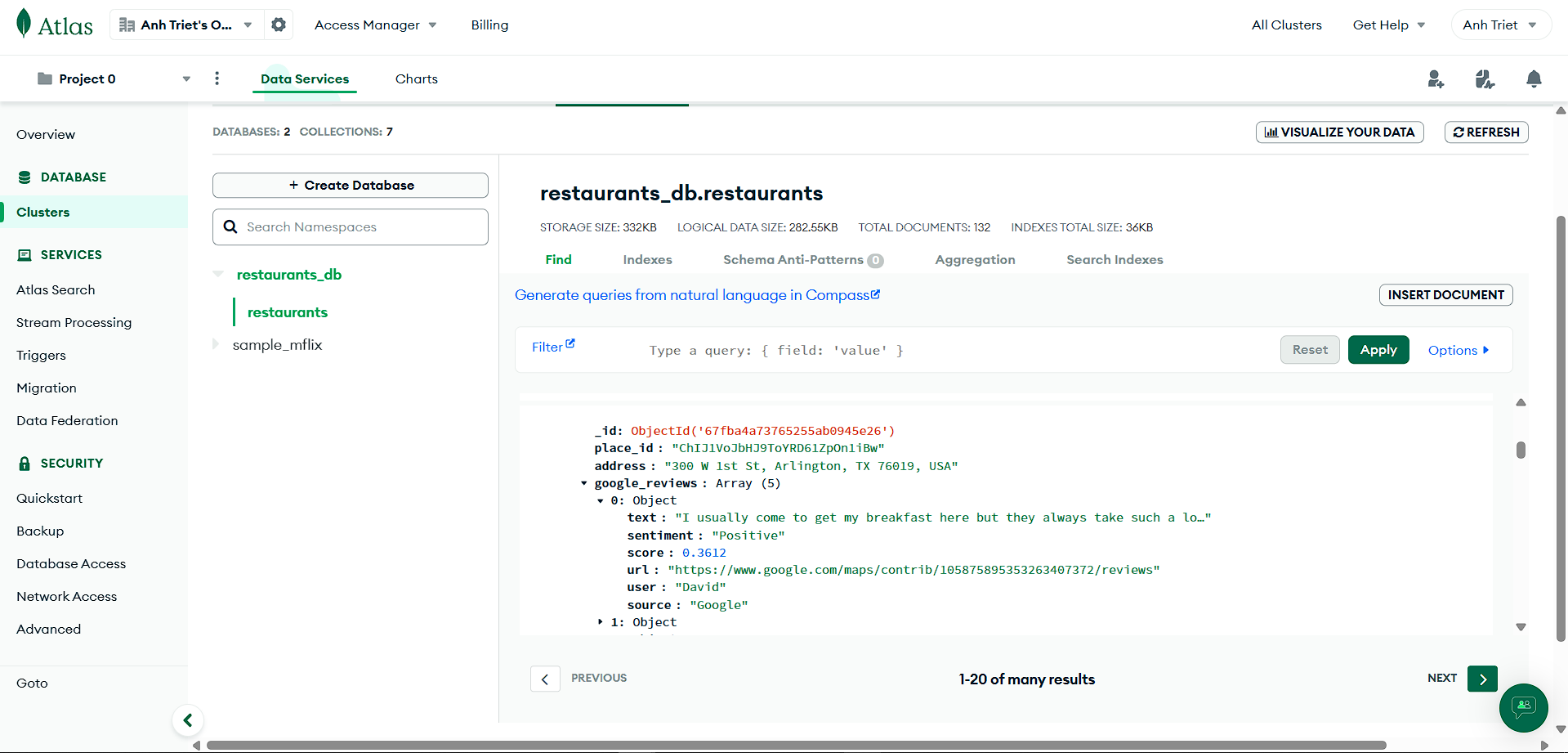Open Stream Processing in the sidebar

coord(74,323)
